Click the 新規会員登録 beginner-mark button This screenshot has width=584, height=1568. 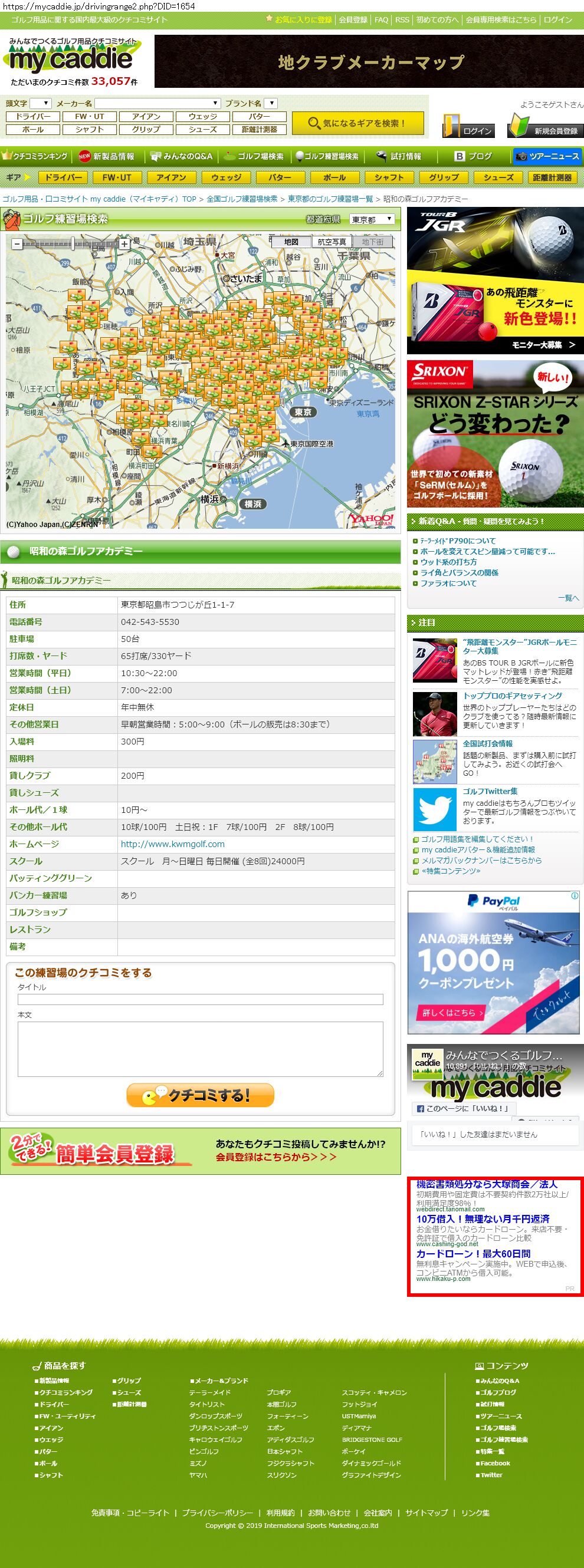546,126
